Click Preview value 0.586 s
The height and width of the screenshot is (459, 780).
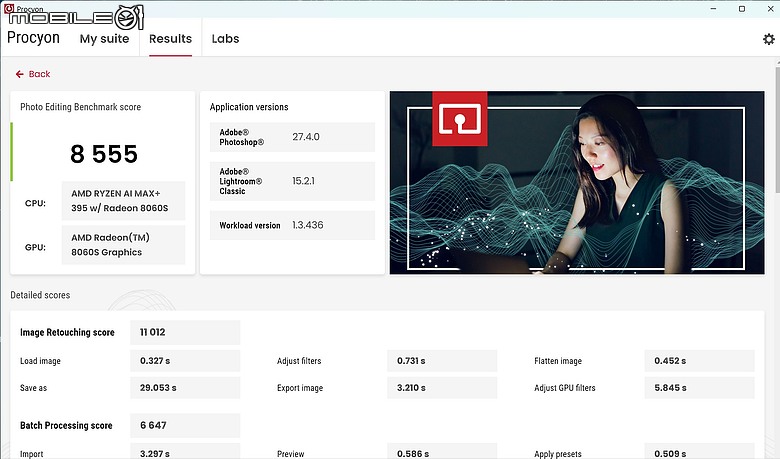point(442,452)
